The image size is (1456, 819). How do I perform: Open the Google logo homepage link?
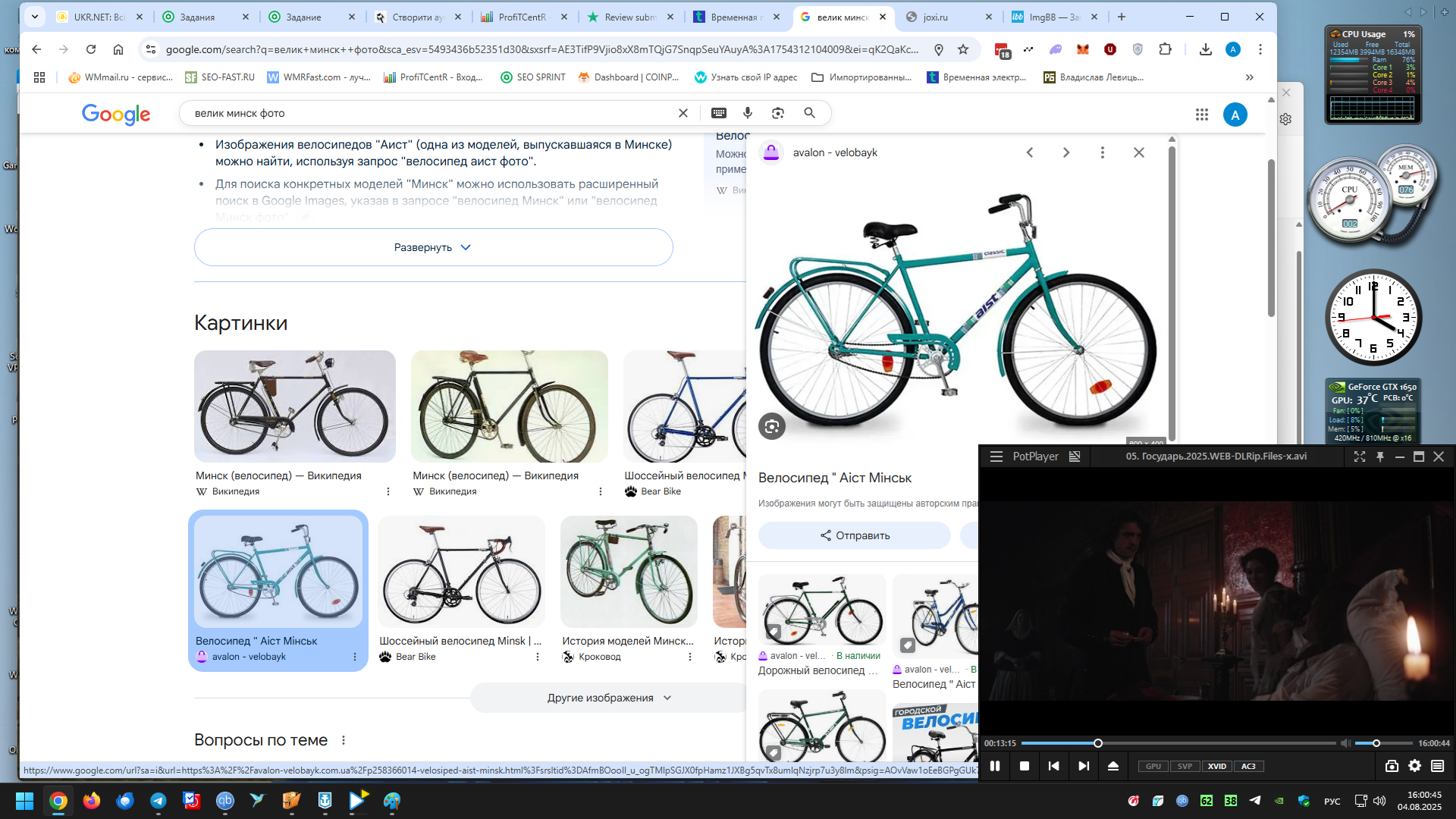(116, 115)
